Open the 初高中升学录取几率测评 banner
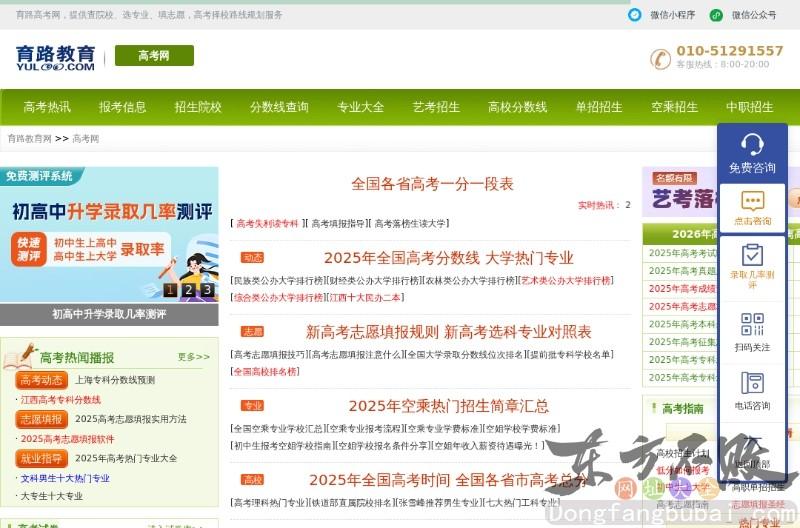The height and width of the screenshot is (528, 800). (109, 235)
